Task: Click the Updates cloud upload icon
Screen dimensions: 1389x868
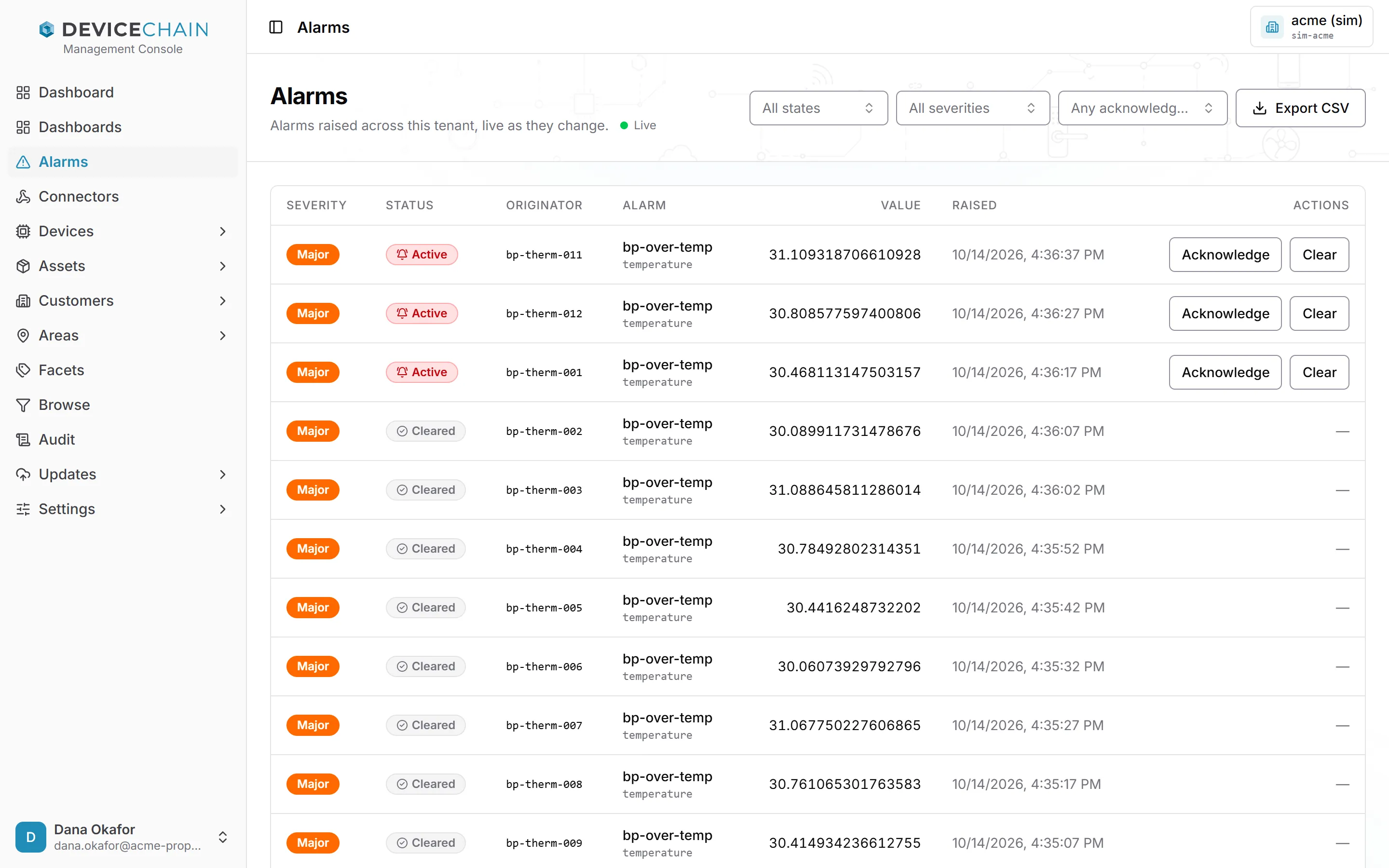Action: 23,474
